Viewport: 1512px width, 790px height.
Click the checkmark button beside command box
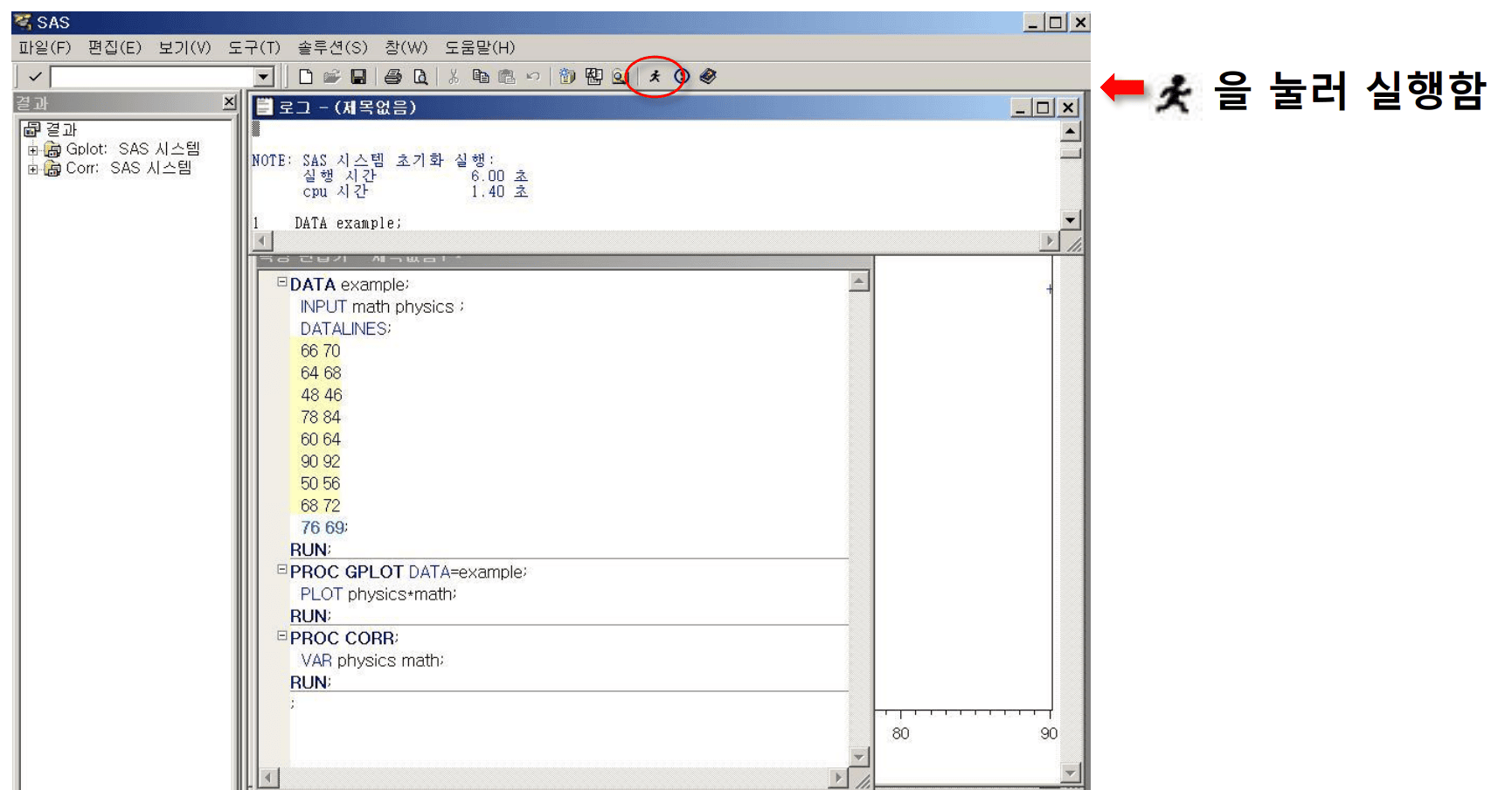[x=35, y=77]
